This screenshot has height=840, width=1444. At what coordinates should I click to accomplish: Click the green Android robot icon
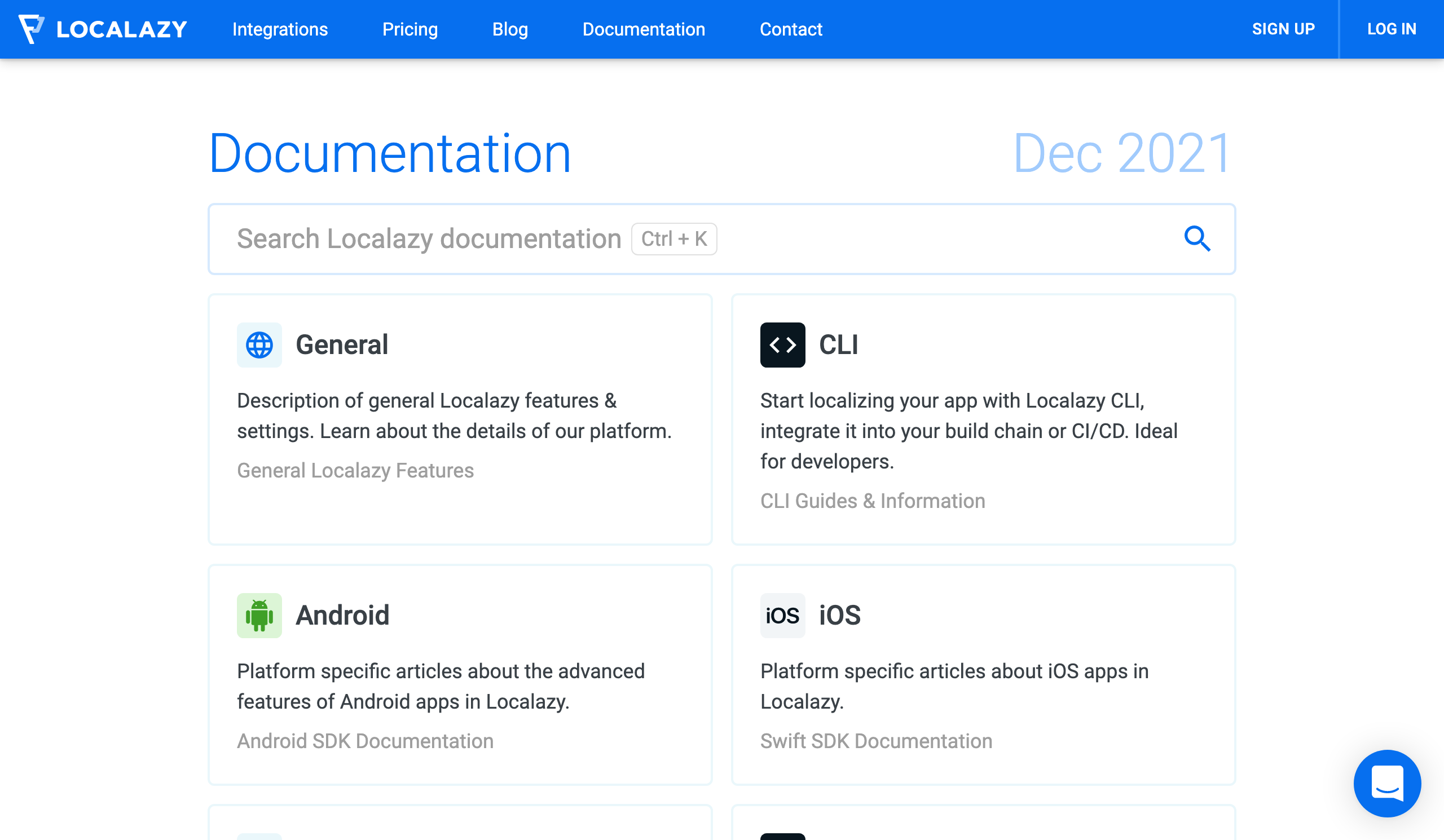(x=259, y=616)
